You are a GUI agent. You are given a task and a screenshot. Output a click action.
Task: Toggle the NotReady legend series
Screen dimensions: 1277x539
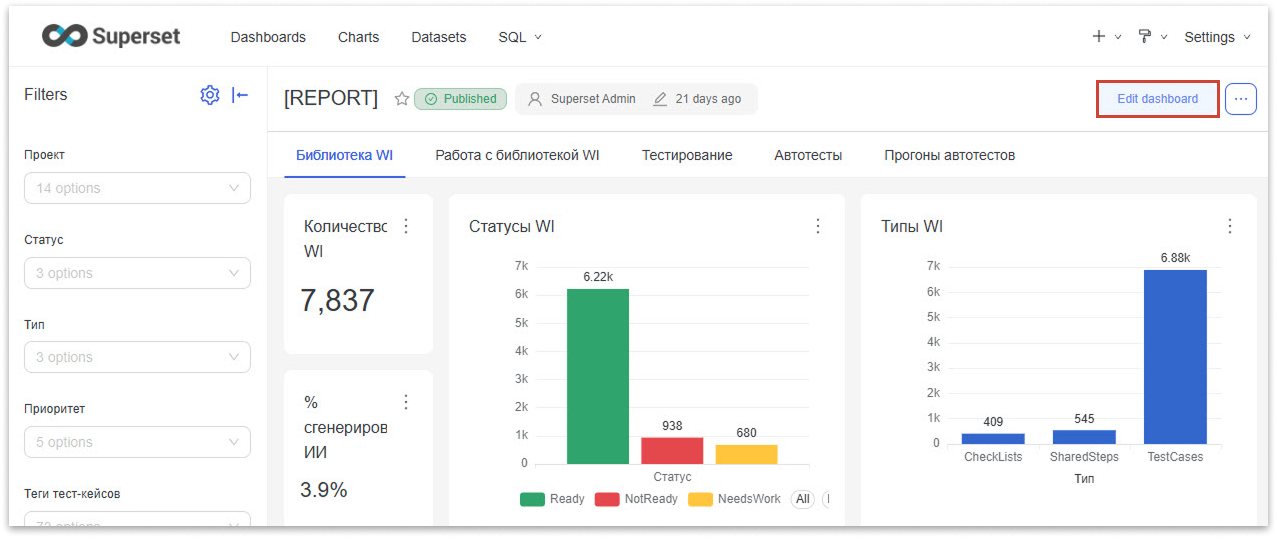coord(636,499)
